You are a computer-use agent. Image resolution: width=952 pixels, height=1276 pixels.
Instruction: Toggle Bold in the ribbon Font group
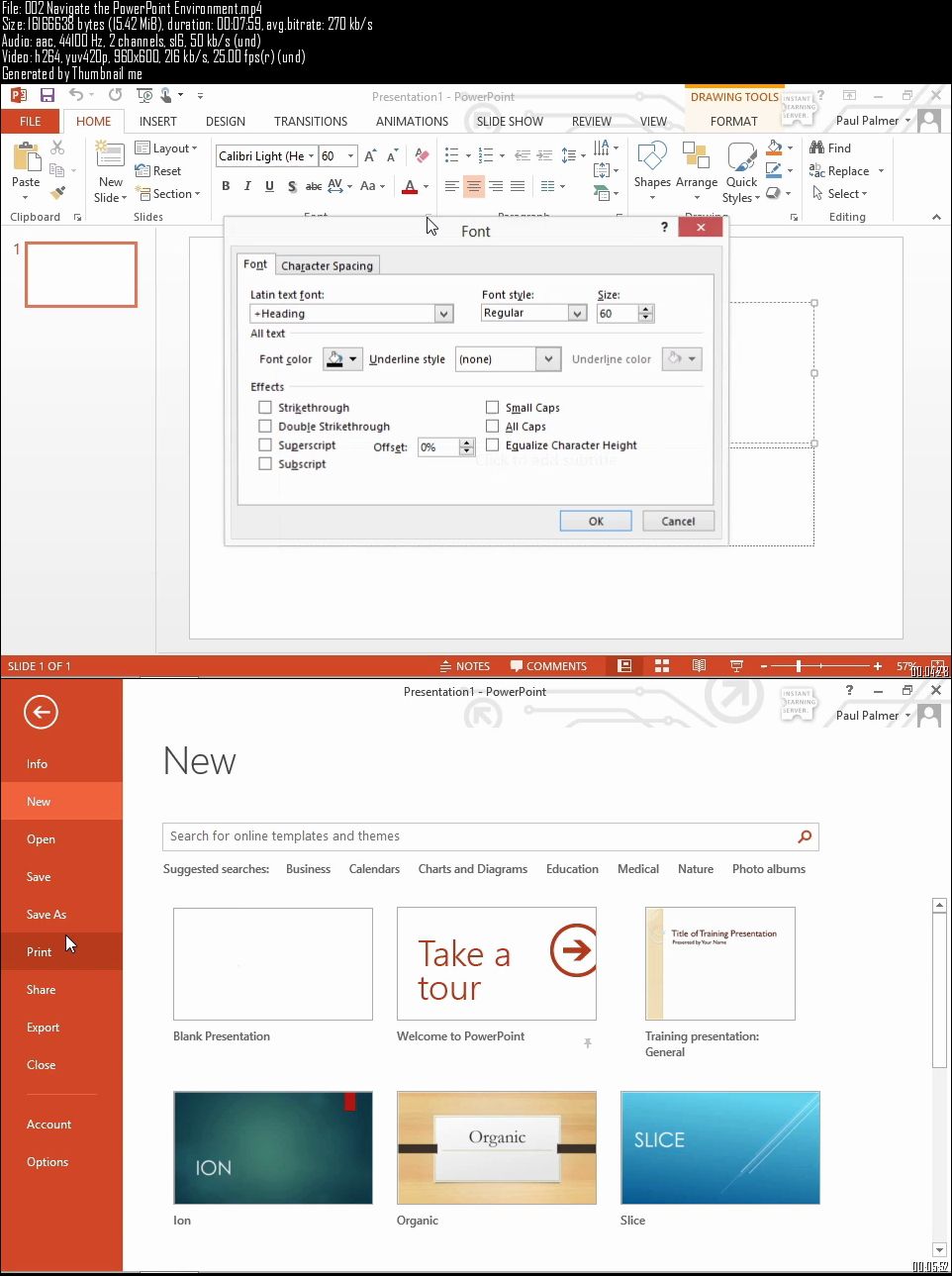pyautogui.click(x=226, y=186)
